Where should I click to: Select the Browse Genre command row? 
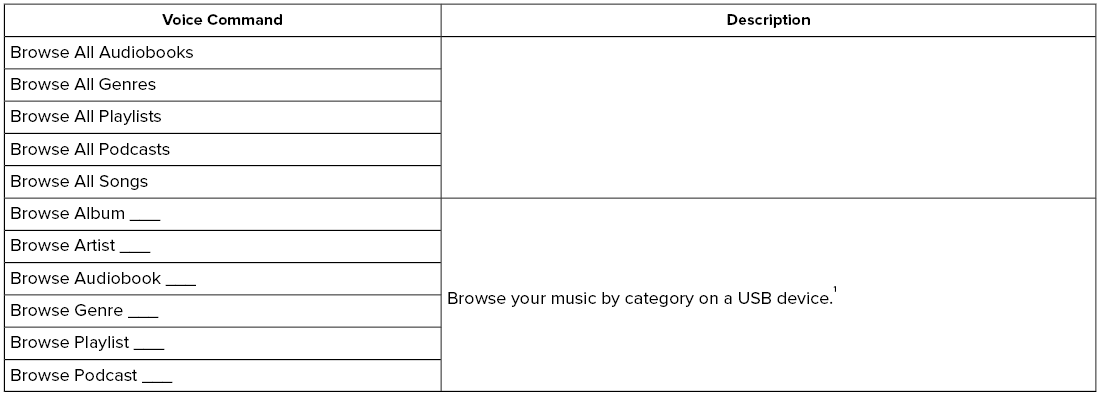[222, 311]
